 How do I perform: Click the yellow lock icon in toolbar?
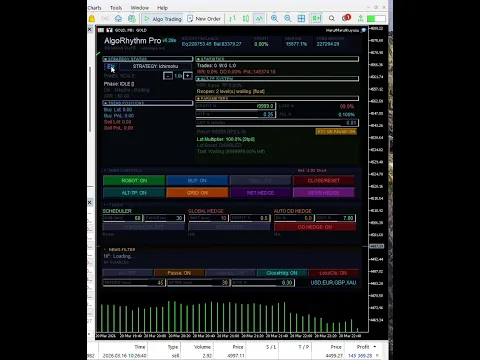point(92,19)
